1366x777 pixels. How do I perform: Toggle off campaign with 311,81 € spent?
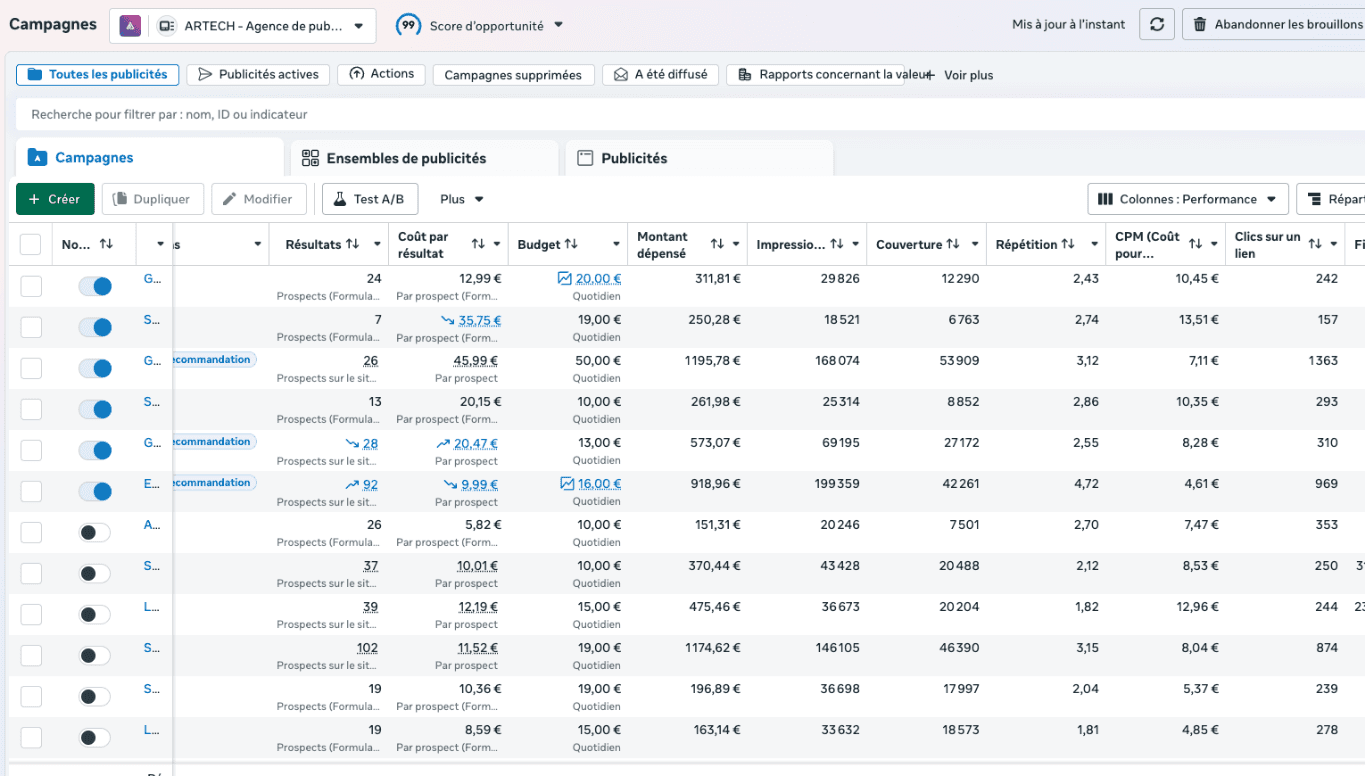(x=95, y=287)
